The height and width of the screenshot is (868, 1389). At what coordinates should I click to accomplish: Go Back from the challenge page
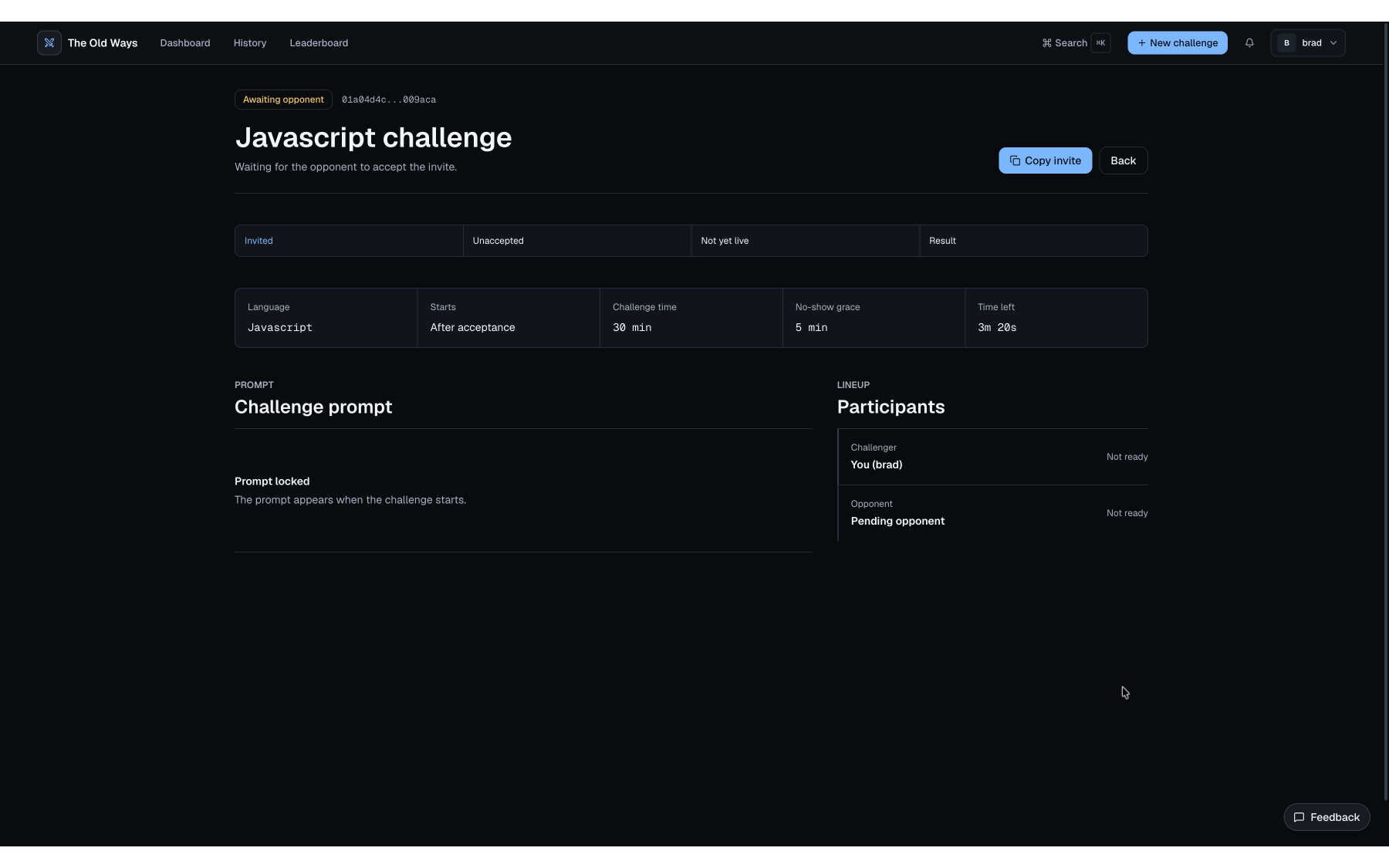(1124, 160)
